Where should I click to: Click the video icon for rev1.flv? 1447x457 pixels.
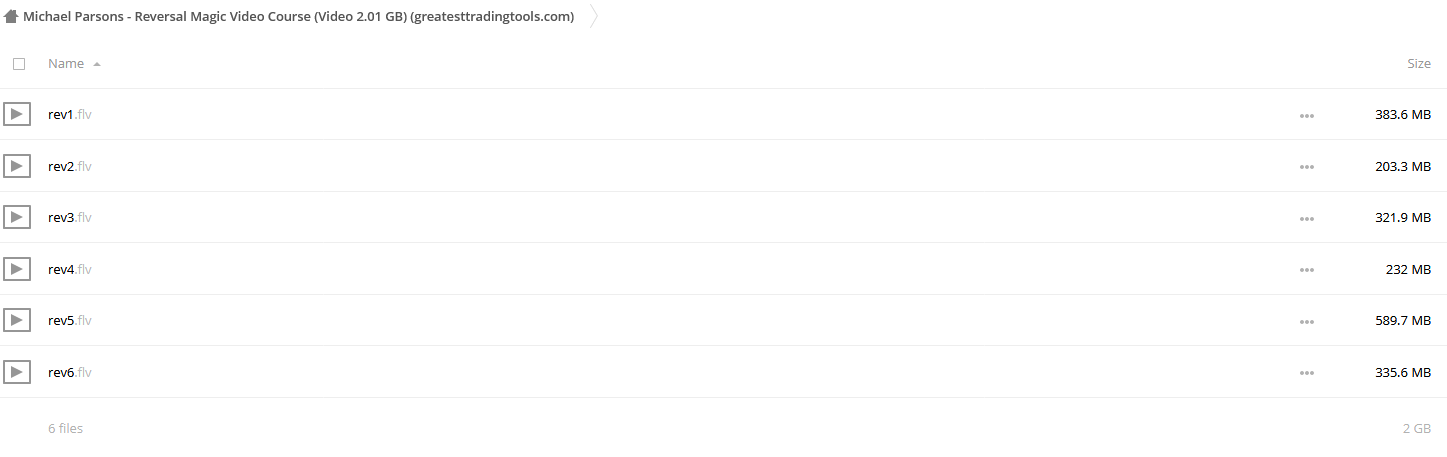16,114
